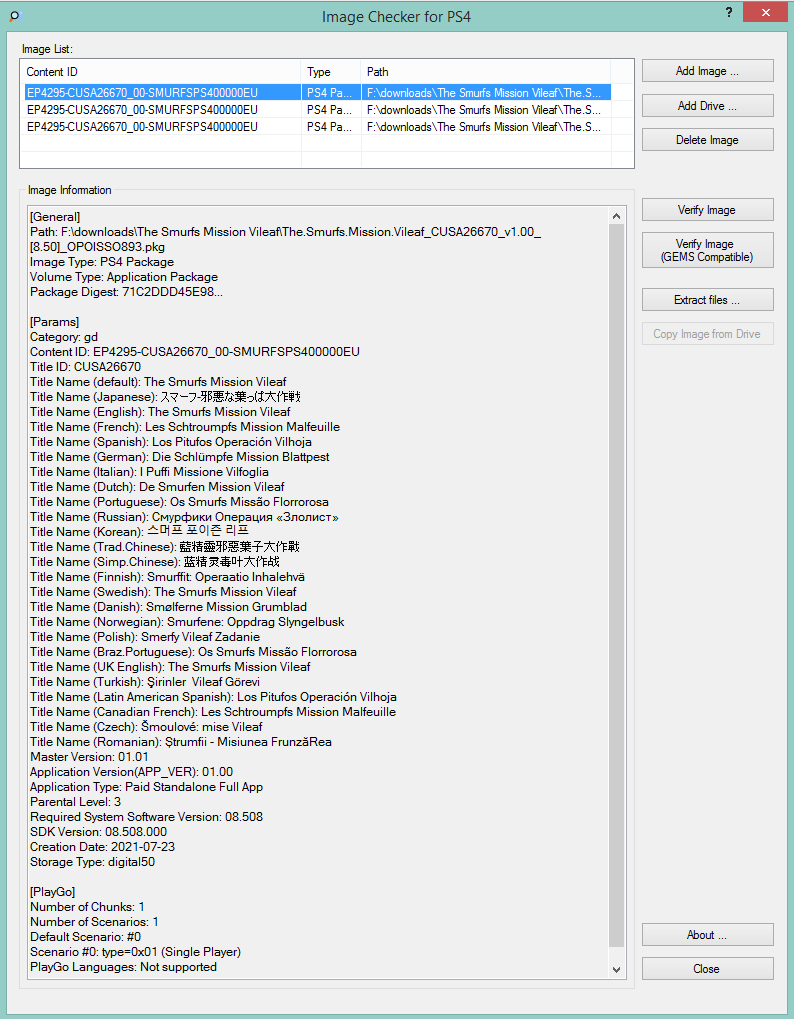Click the [Params] section heading
794x1019 pixels.
(x=55, y=322)
